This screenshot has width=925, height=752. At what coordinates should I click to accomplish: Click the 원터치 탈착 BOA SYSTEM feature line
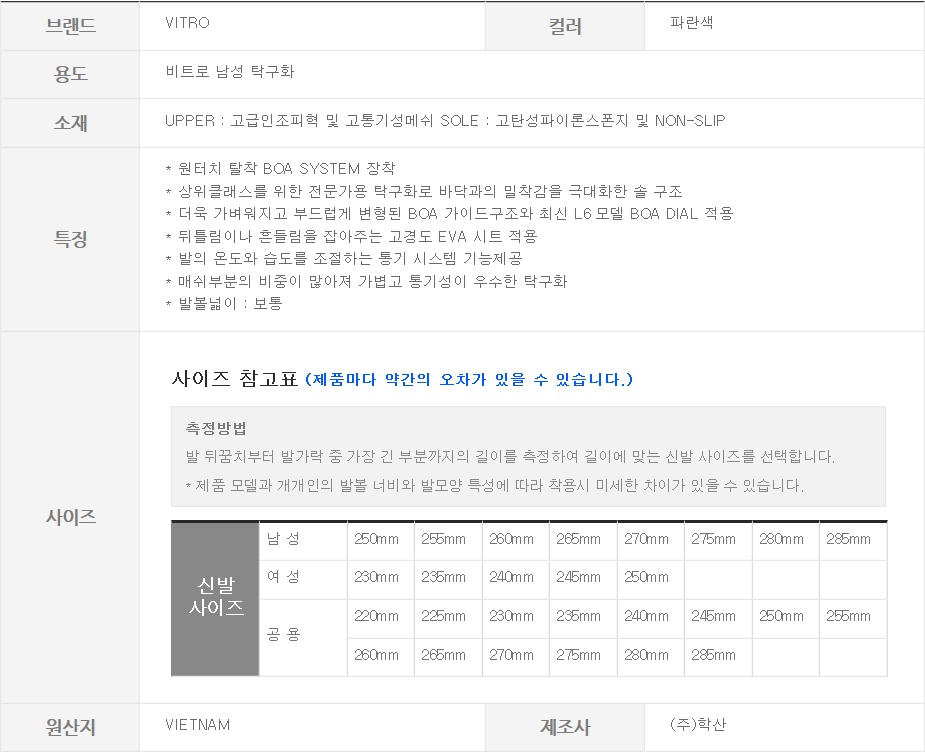[x=280, y=169]
